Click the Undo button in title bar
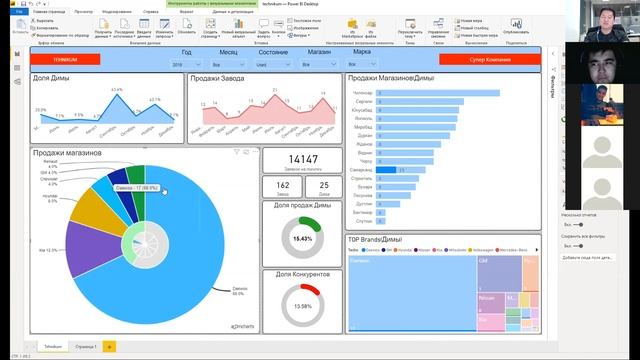The image size is (640, 360). coord(31,4)
